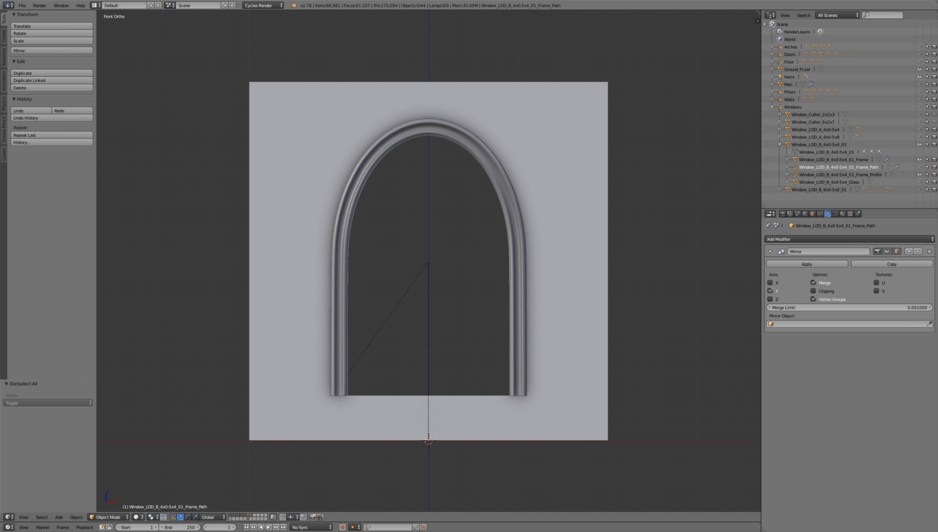Click the Mirror modifier edit mode icon

pos(896,251)
